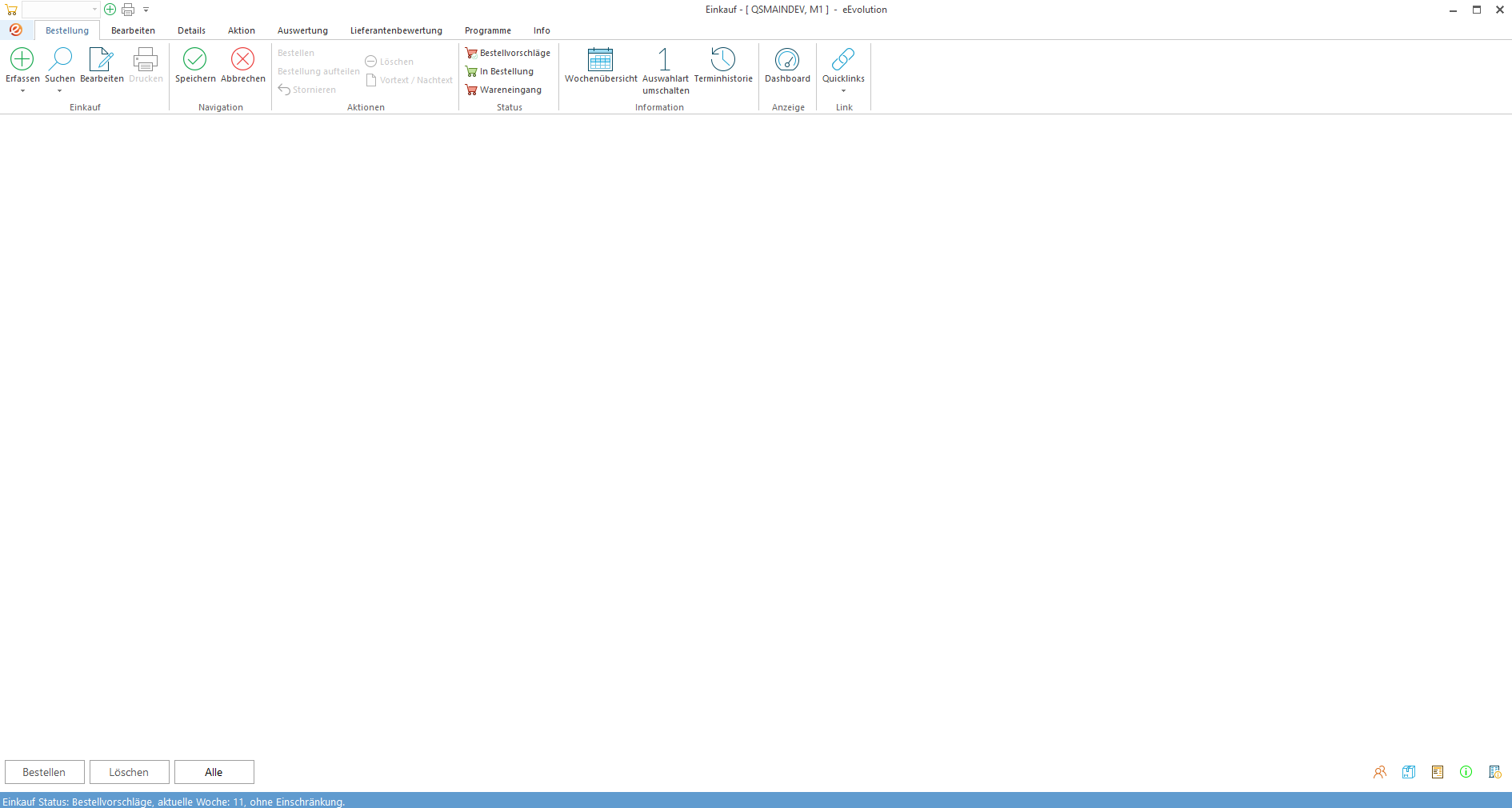Click the Einkauf status bar text

point(174,802)
